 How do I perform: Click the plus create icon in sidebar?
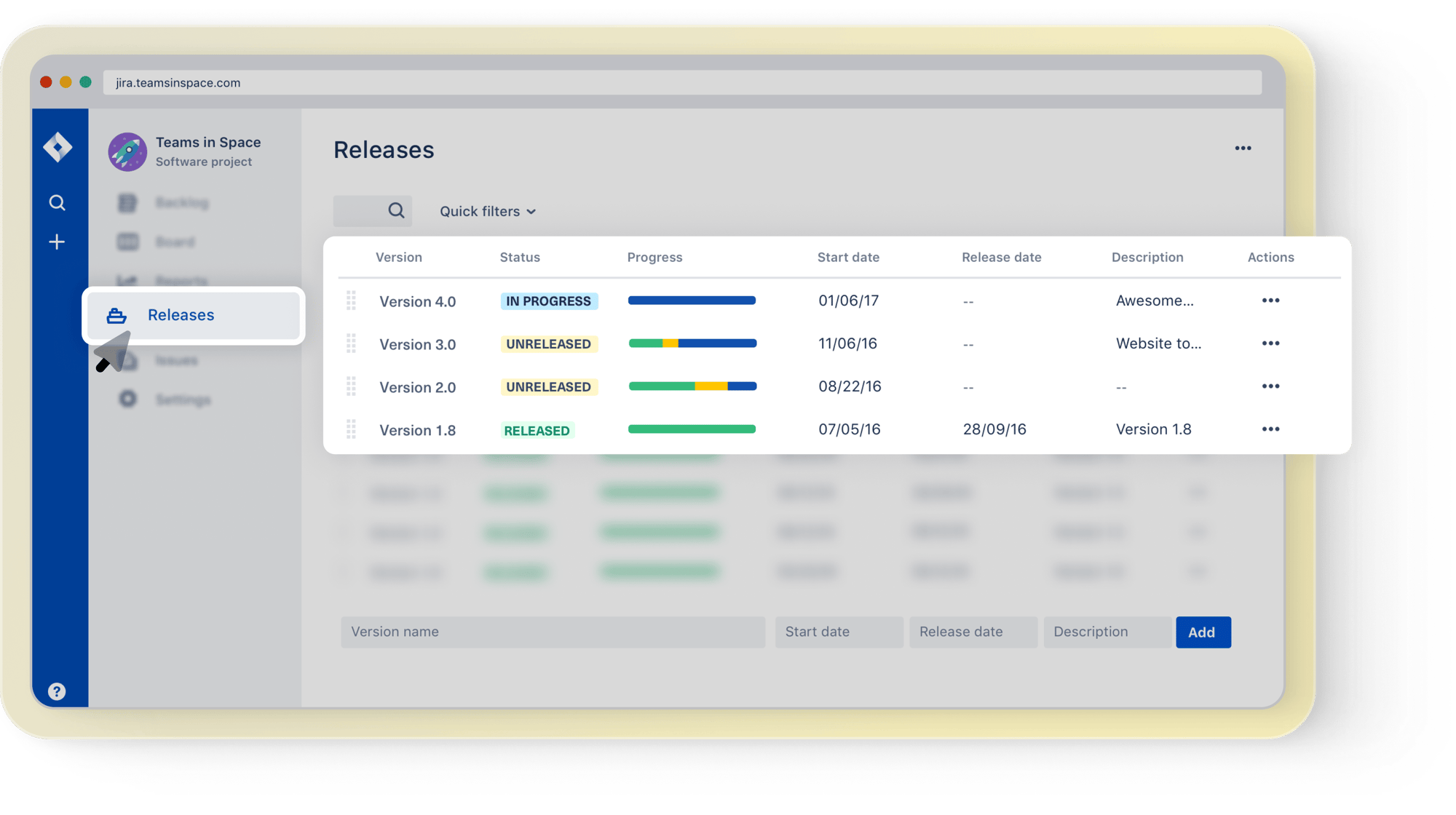pos(57,242)
